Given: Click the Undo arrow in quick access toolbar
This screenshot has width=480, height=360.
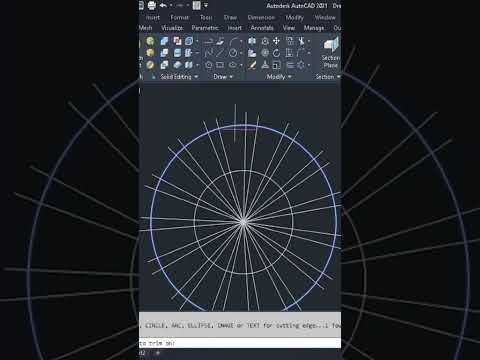Looking at the screenshot, I should click(x=163, y=5).
